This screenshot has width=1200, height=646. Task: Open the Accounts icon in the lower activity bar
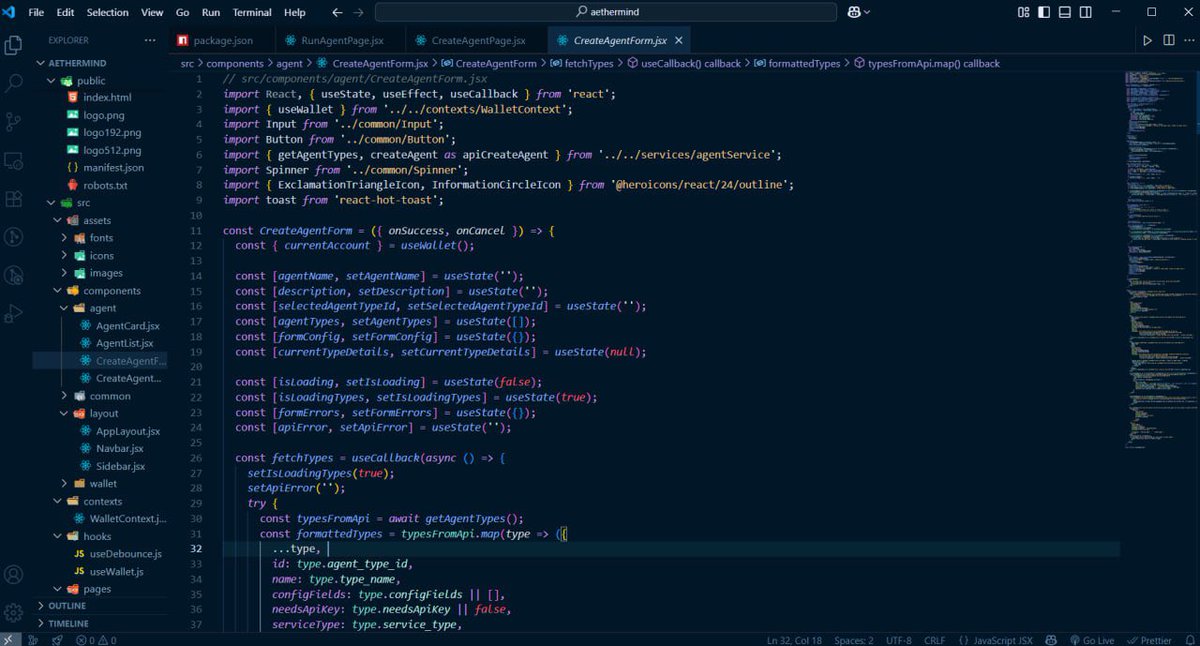[x=13, y=575]
